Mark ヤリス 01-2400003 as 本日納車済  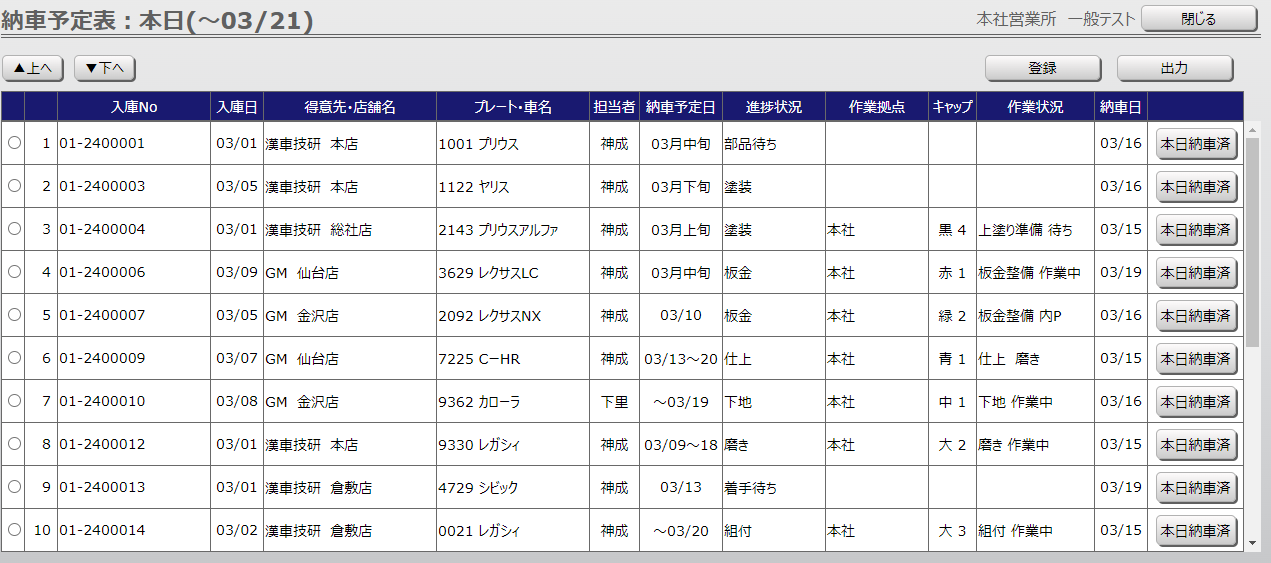[x=1196, y=187]
